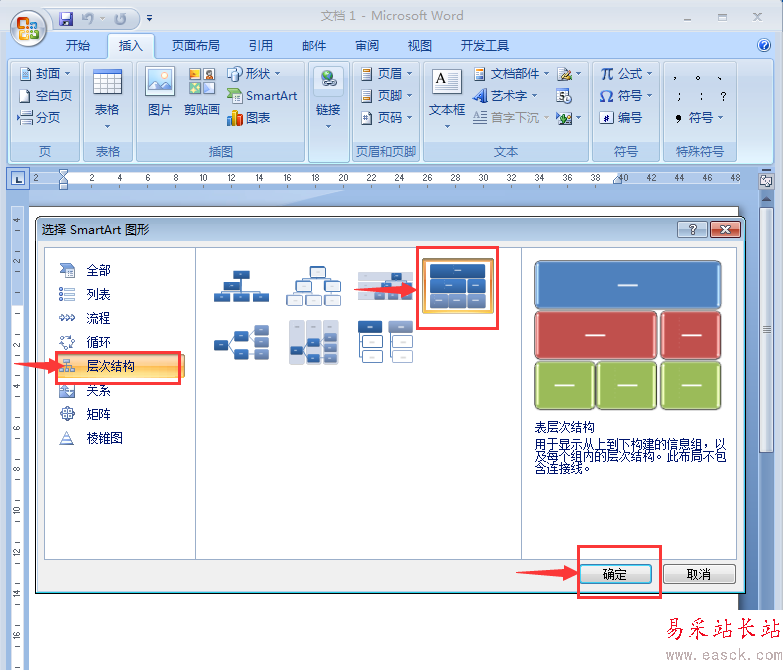The image size is (783, 670).
Task: Select the 流程 process category
Action: (x=98, y=318)
